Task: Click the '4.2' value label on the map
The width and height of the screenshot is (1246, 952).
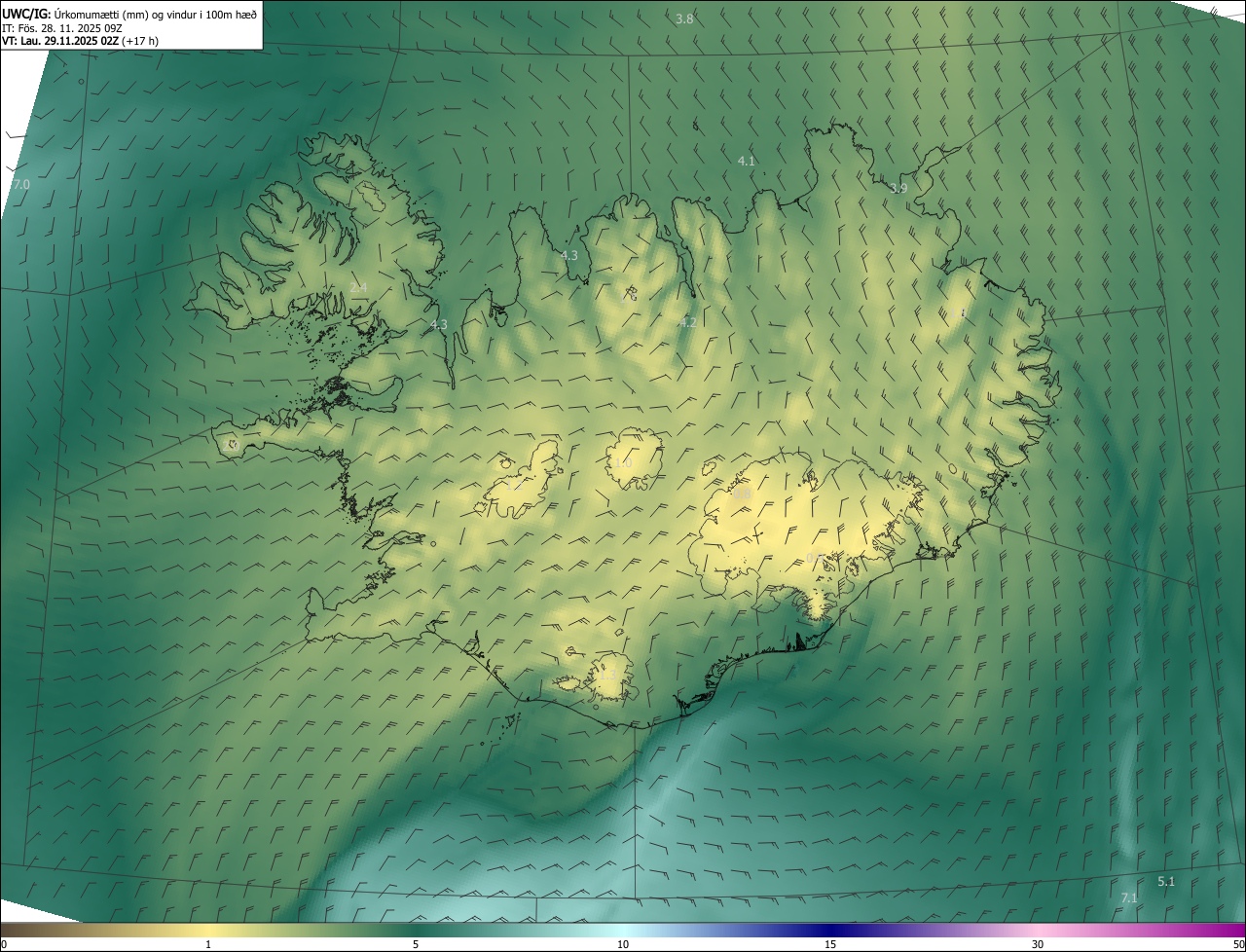Action: point(687,322)
